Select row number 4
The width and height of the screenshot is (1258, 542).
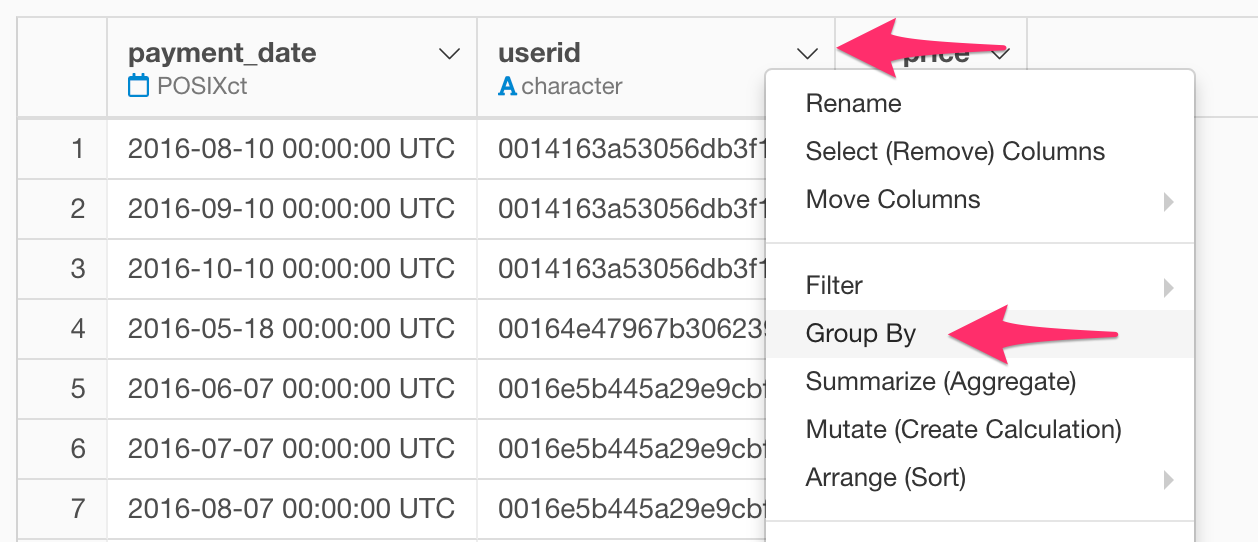[77, 328]
